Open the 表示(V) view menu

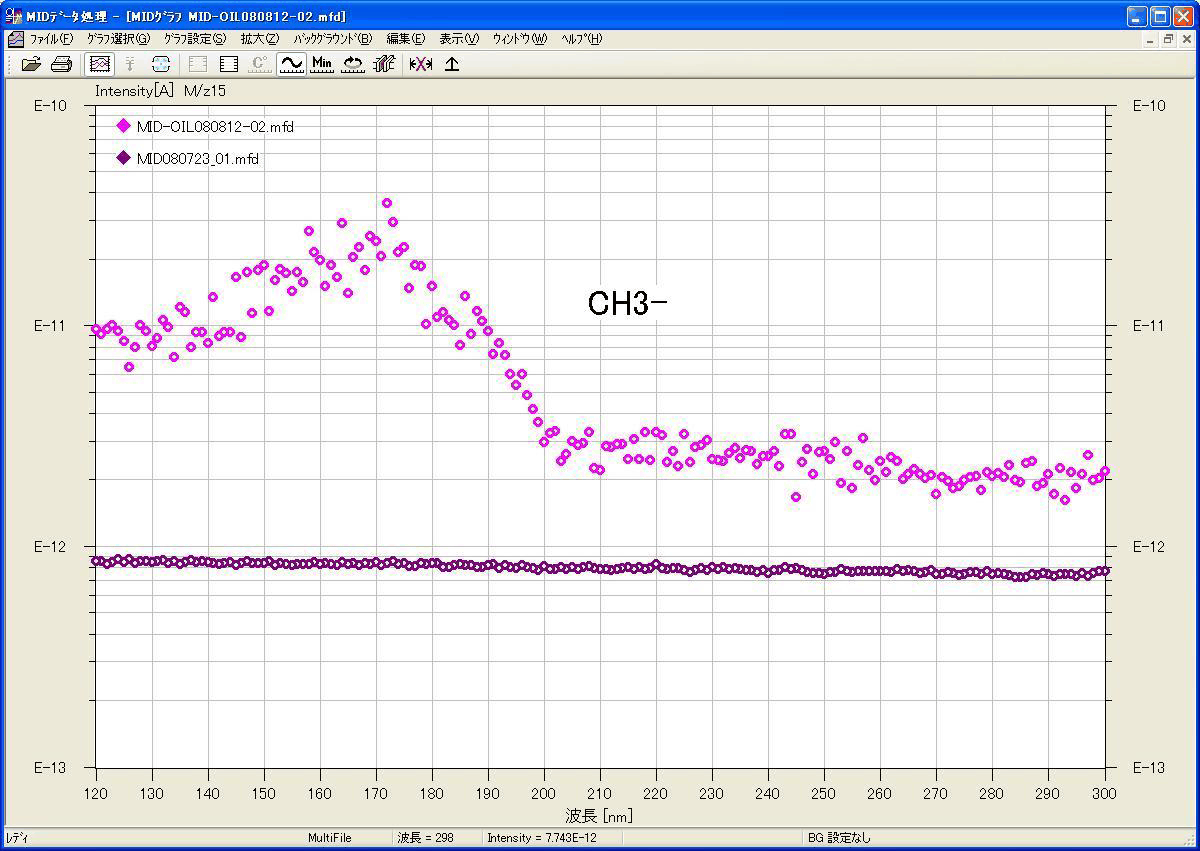[459, 39]
